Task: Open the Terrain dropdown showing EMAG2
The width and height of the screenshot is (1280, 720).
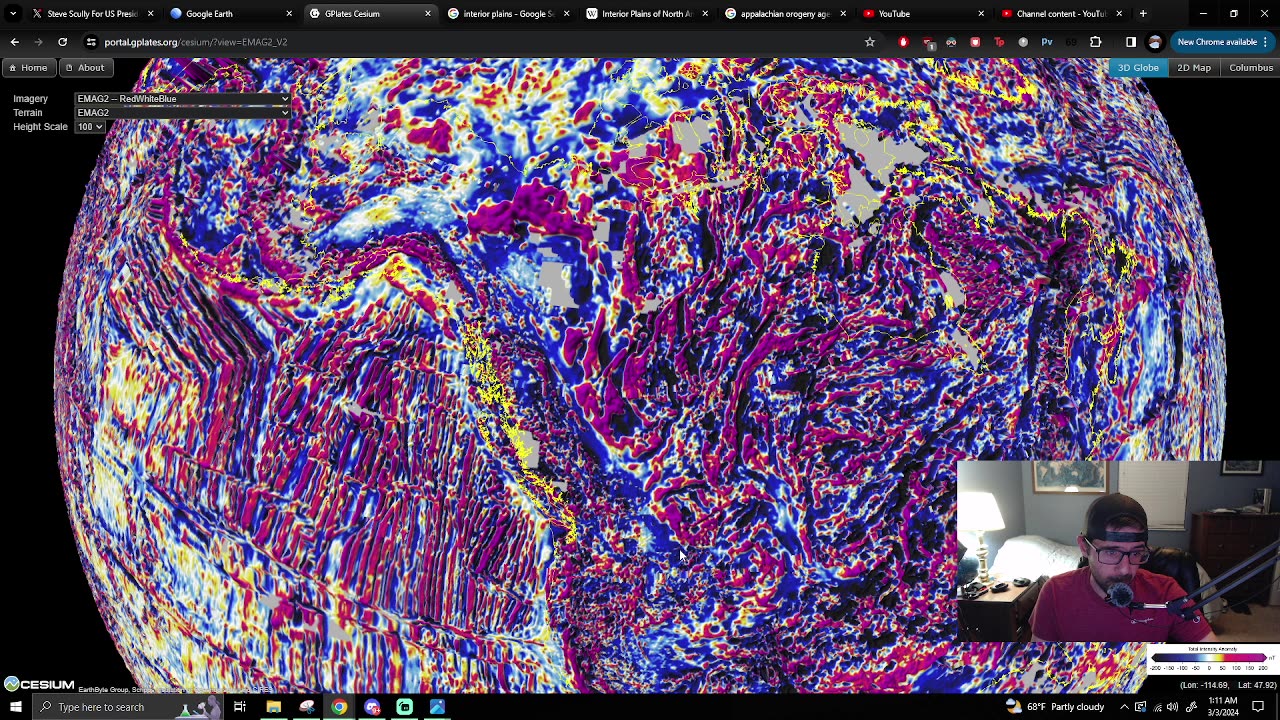Action: click(x=182, y=113)
